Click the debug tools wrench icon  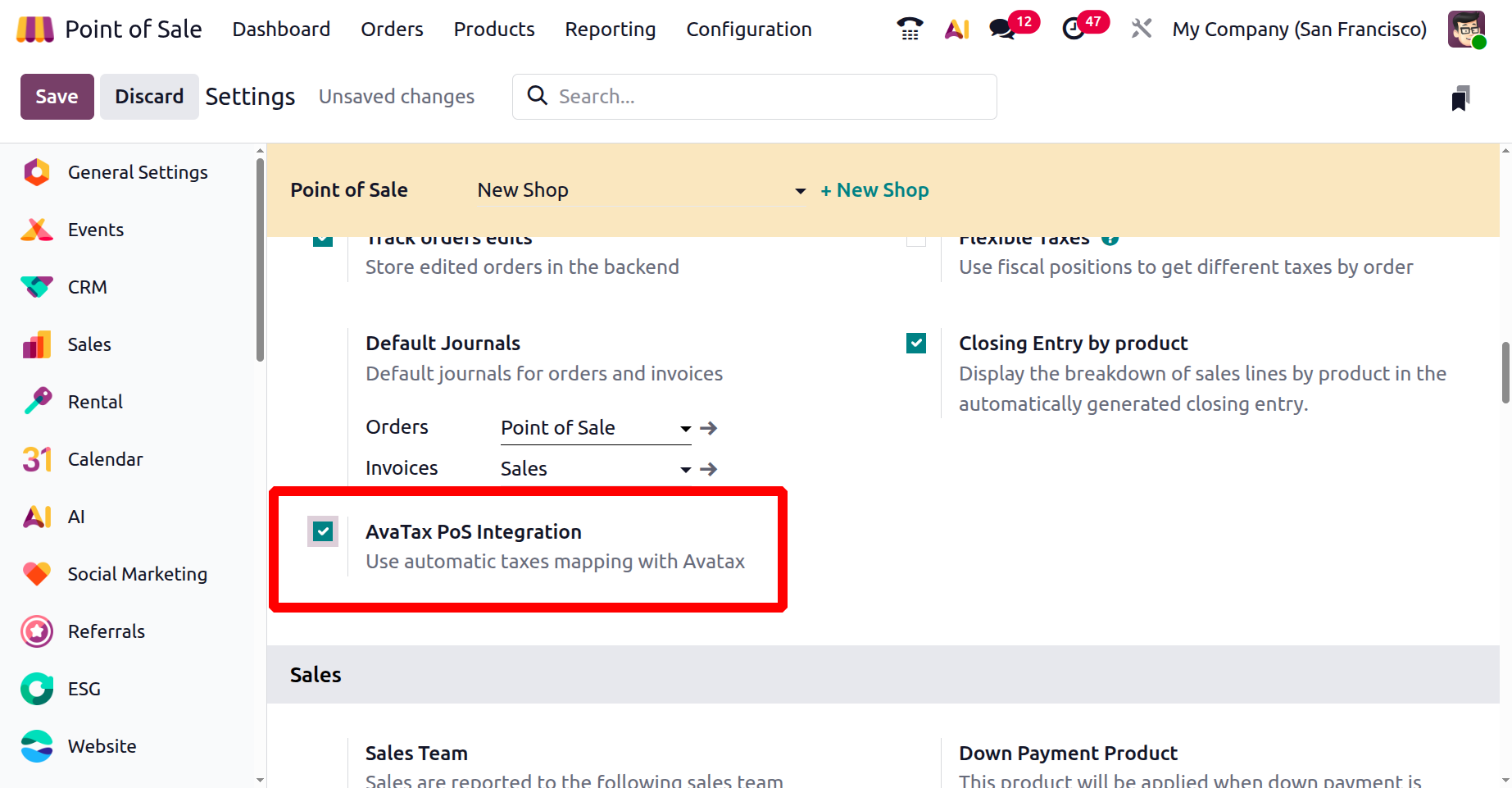click(1141, 30)
